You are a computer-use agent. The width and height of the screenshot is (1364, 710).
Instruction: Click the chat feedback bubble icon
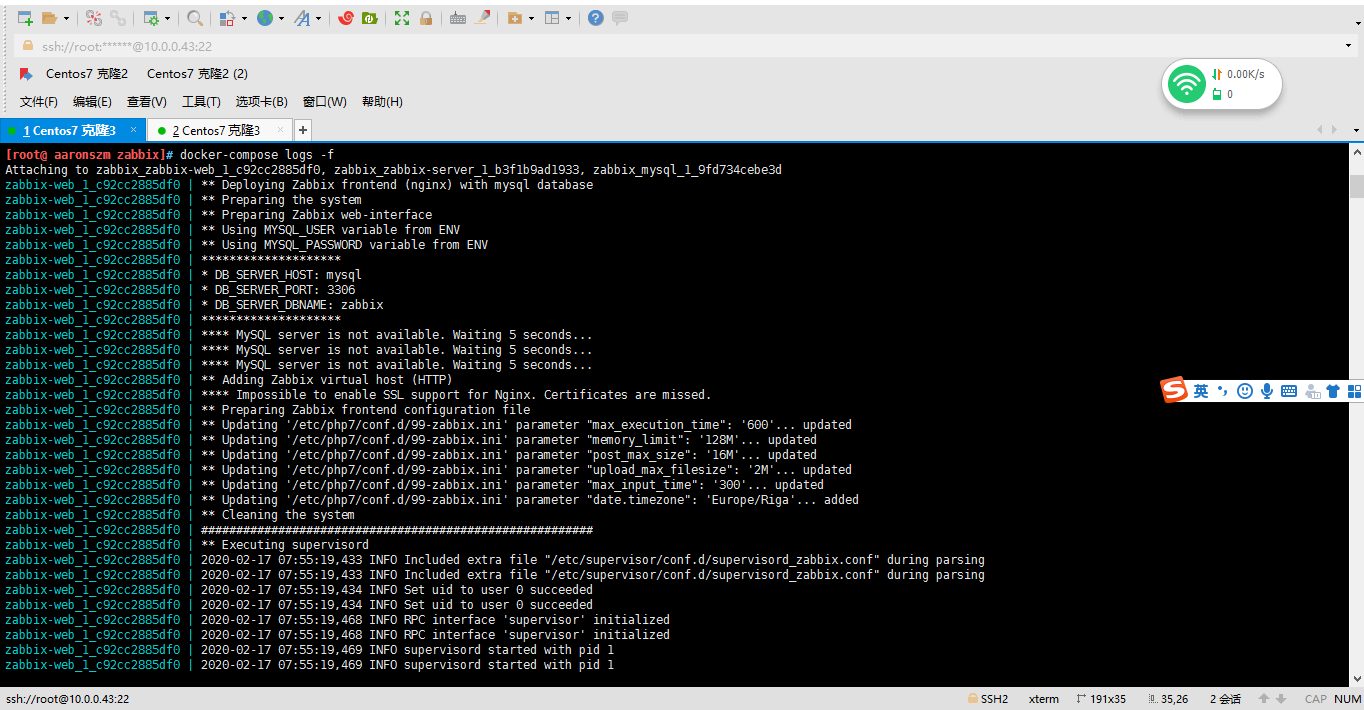[620, 18]
